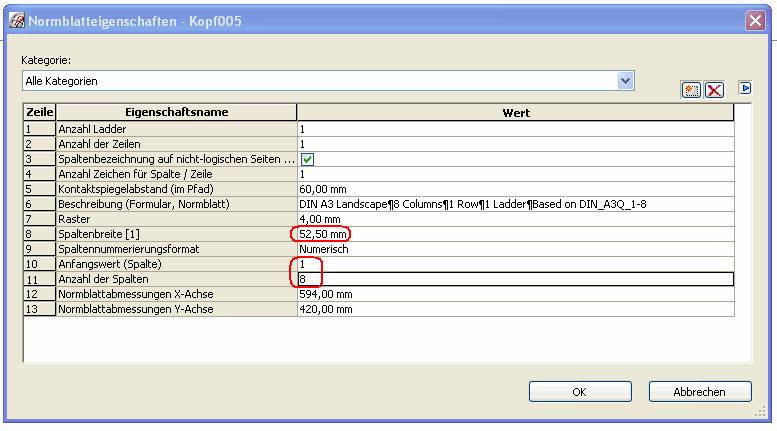The height and width of the screenshot is (431, 777).
Task: Close the Normblatteigenschaften dialog
Action: 755,20
